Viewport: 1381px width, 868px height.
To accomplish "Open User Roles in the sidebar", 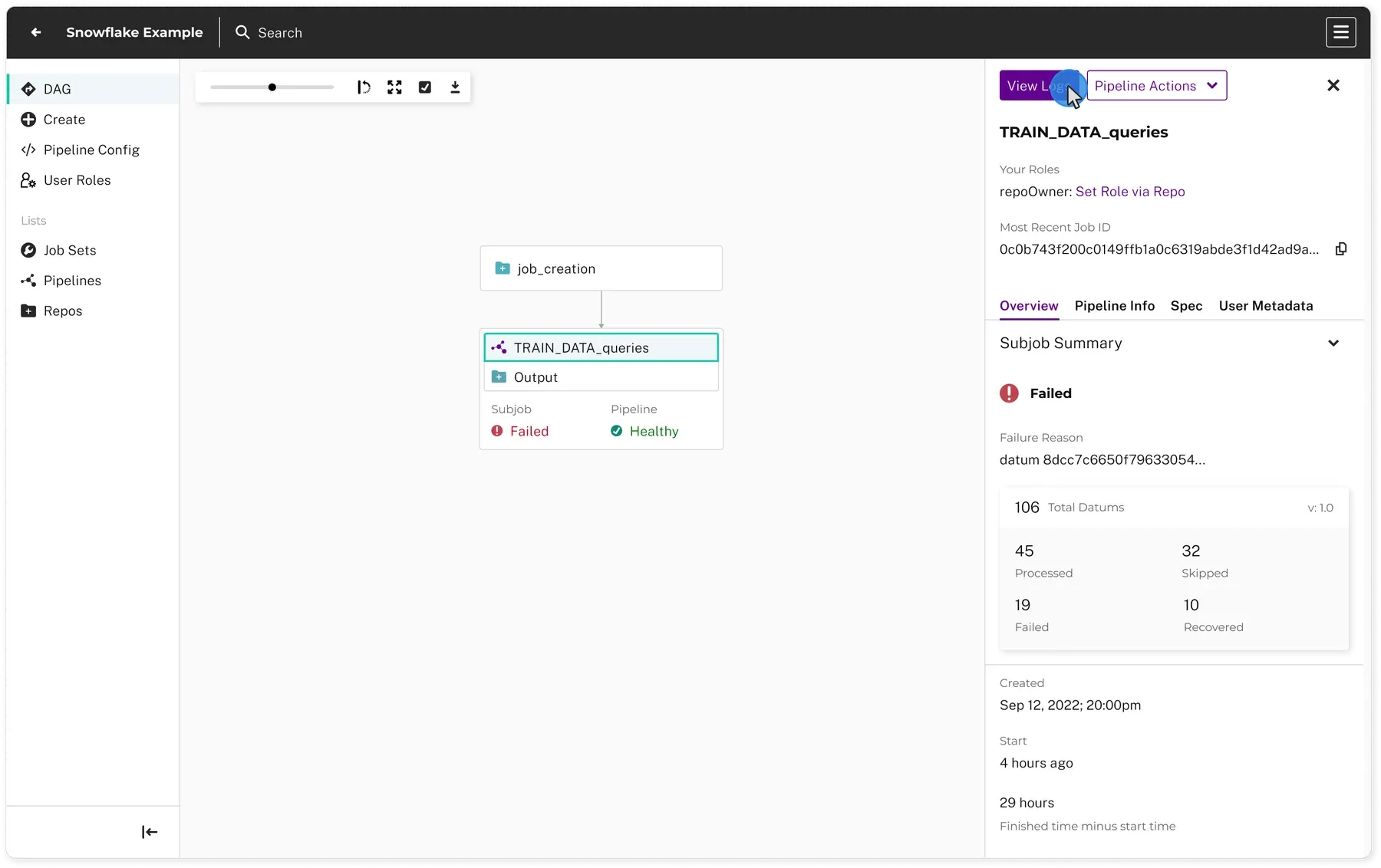I will [94, 180].
